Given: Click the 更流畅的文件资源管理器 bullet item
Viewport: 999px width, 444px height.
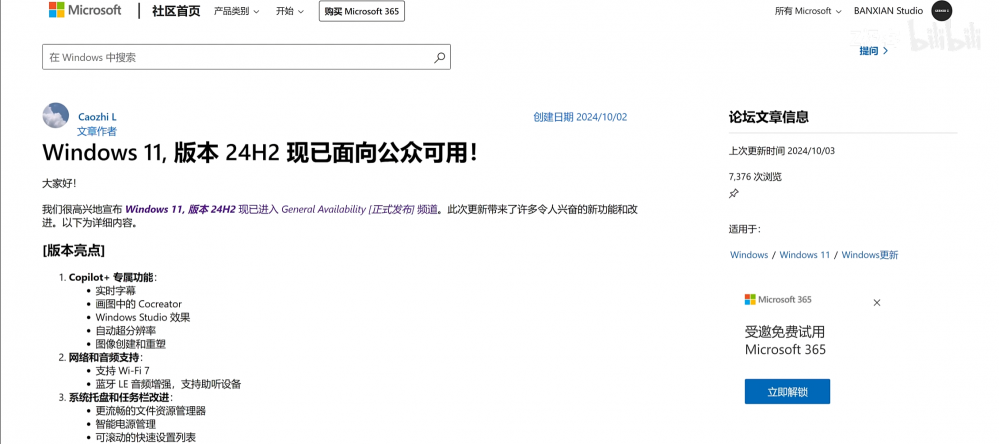Looking at the screenshot, I should [150, 411].
